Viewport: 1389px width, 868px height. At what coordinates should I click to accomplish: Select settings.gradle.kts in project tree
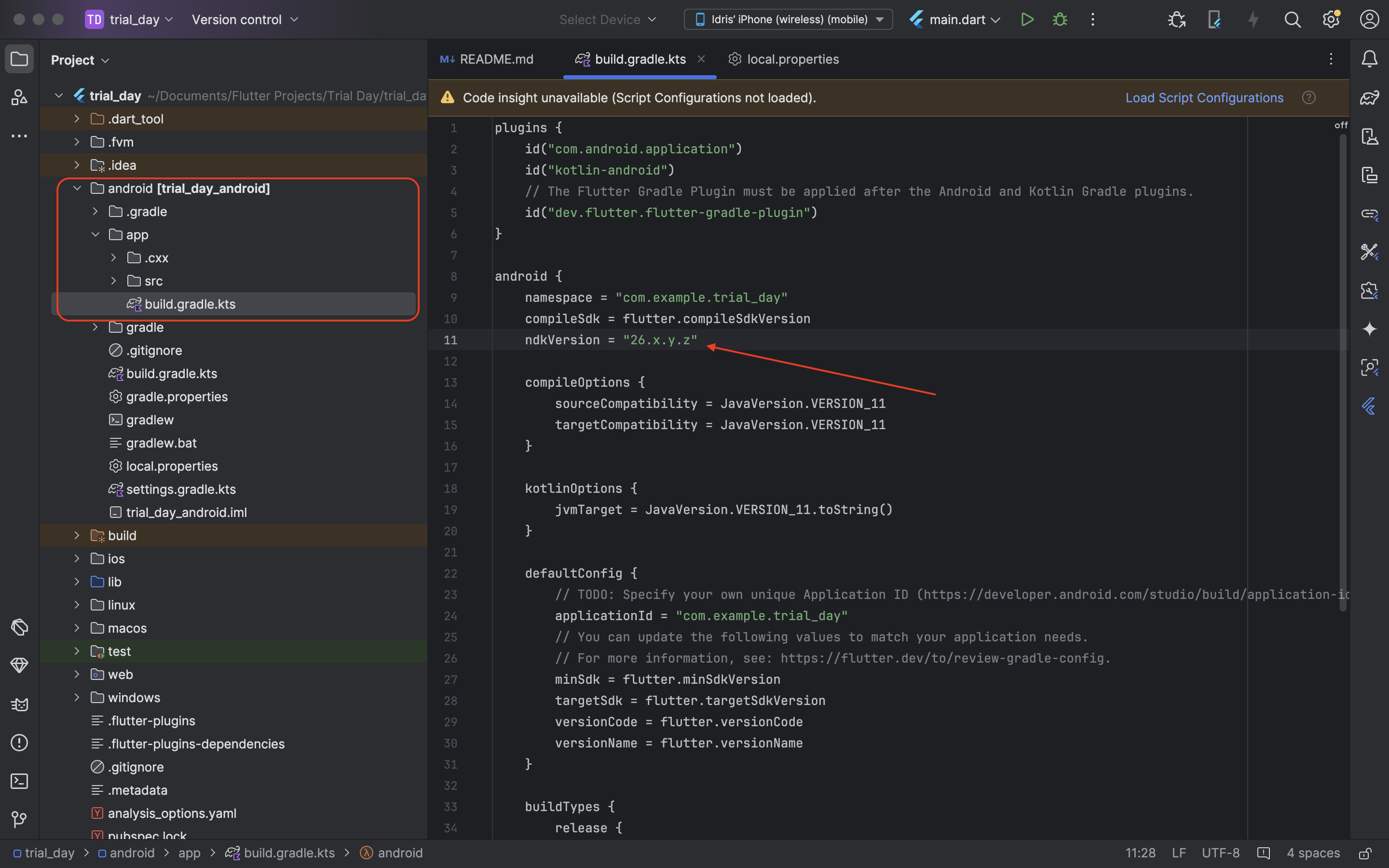[x=181, y=489]
